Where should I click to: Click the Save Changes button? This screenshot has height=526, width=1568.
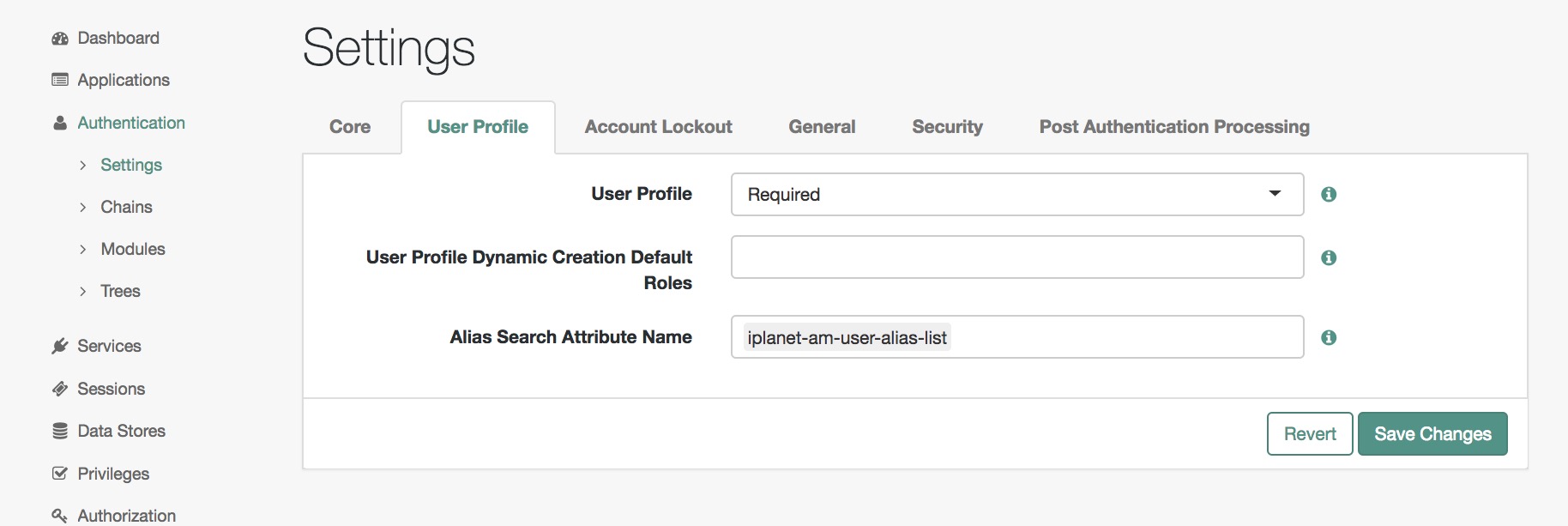coord(1432,434)
